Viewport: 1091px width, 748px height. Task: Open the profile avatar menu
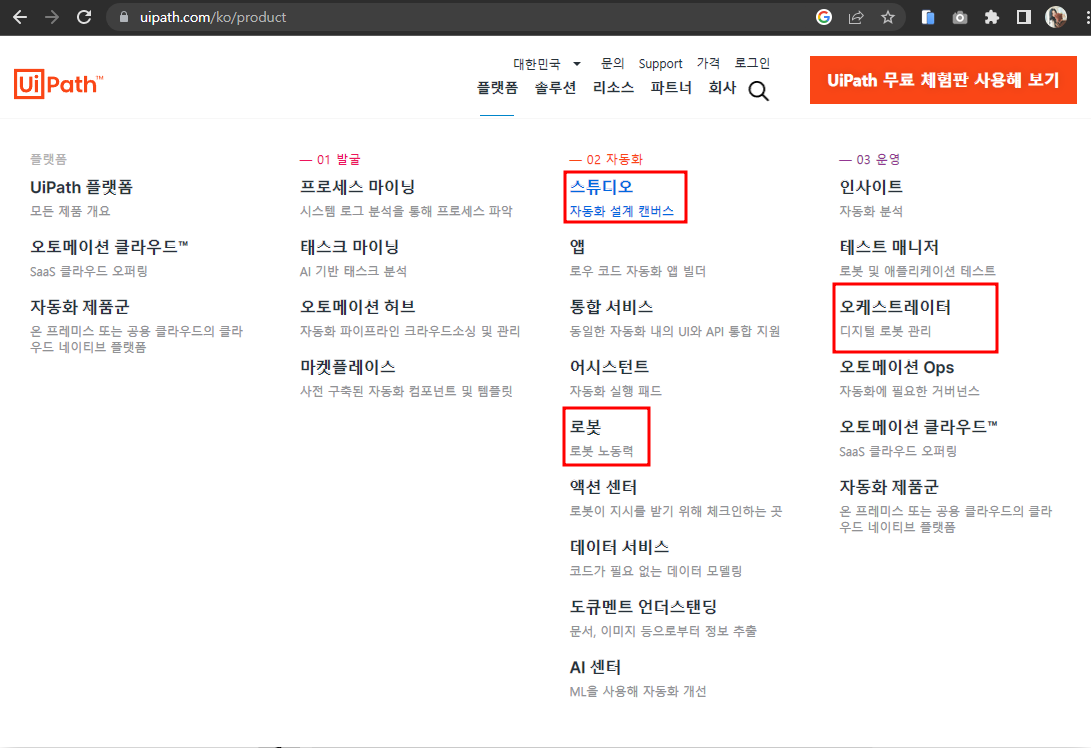(1056, 17)
